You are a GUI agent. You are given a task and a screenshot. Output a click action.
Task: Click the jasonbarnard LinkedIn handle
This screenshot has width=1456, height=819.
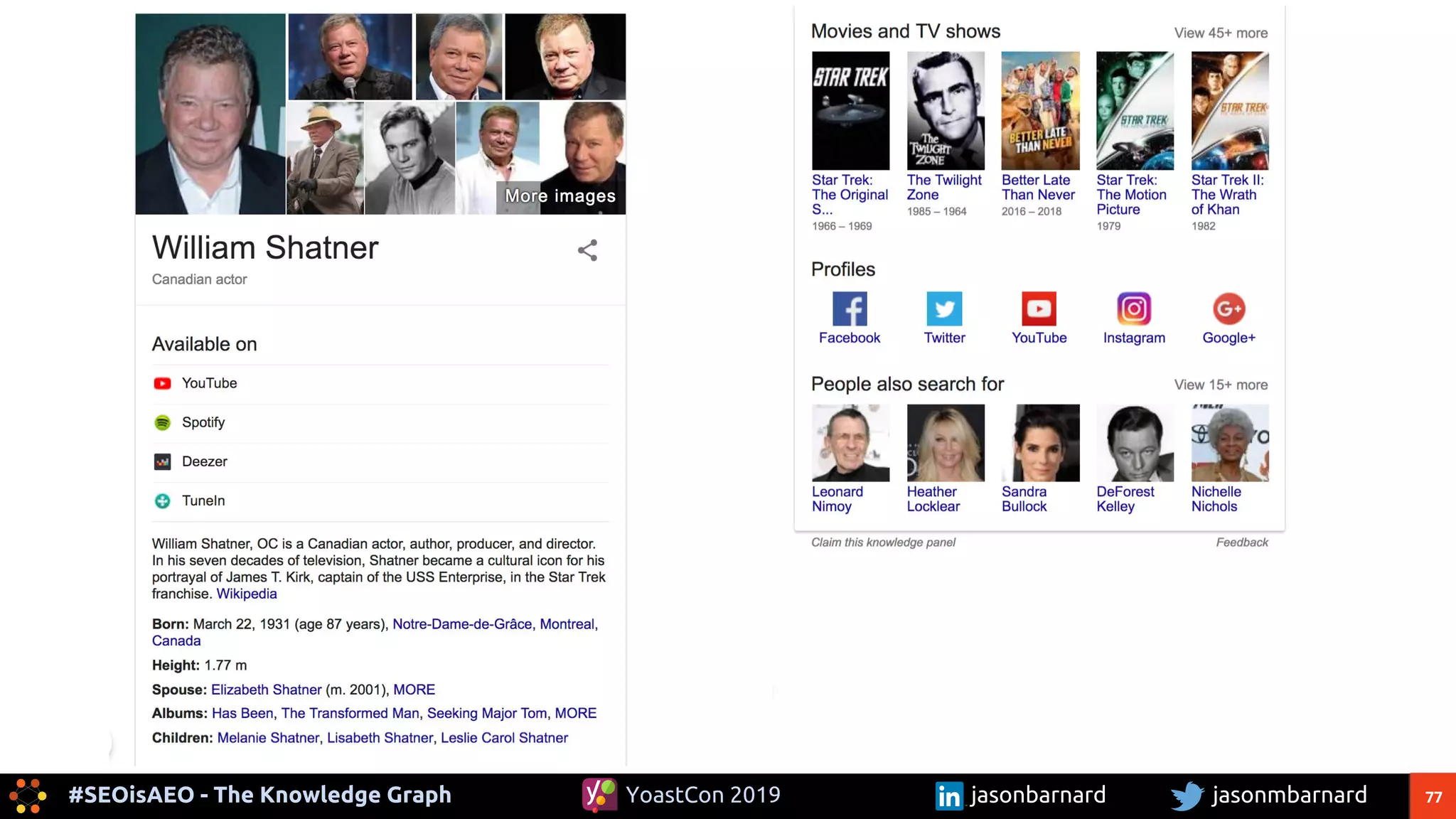coord(1038,795)
